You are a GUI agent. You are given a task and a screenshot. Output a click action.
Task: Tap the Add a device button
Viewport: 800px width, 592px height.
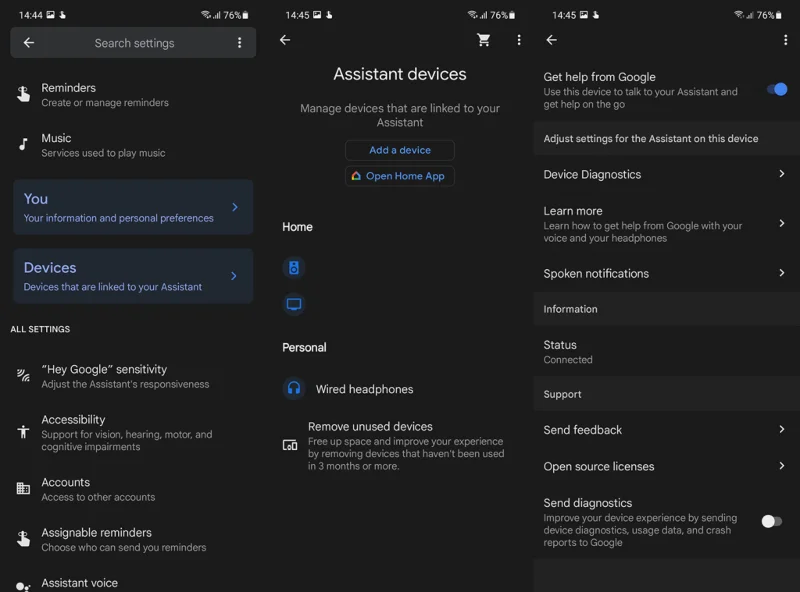click(x=399, y=150)
